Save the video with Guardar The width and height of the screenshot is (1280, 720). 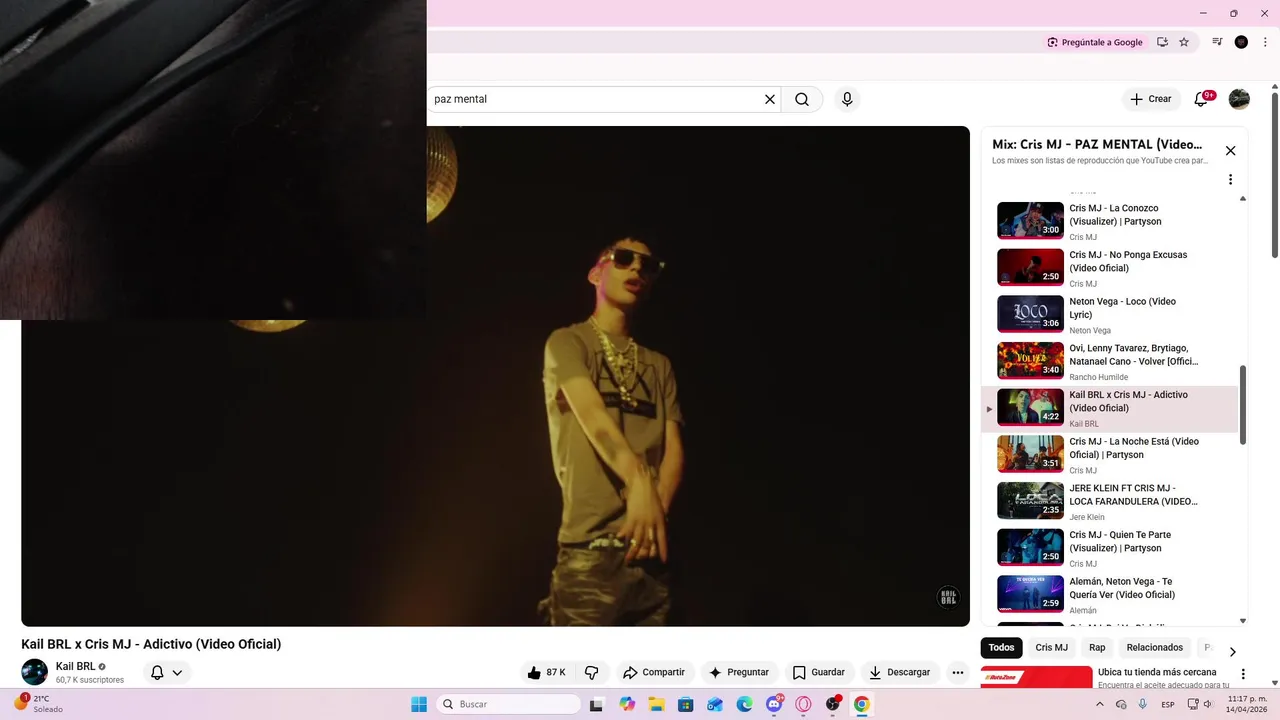click(818, 673)
